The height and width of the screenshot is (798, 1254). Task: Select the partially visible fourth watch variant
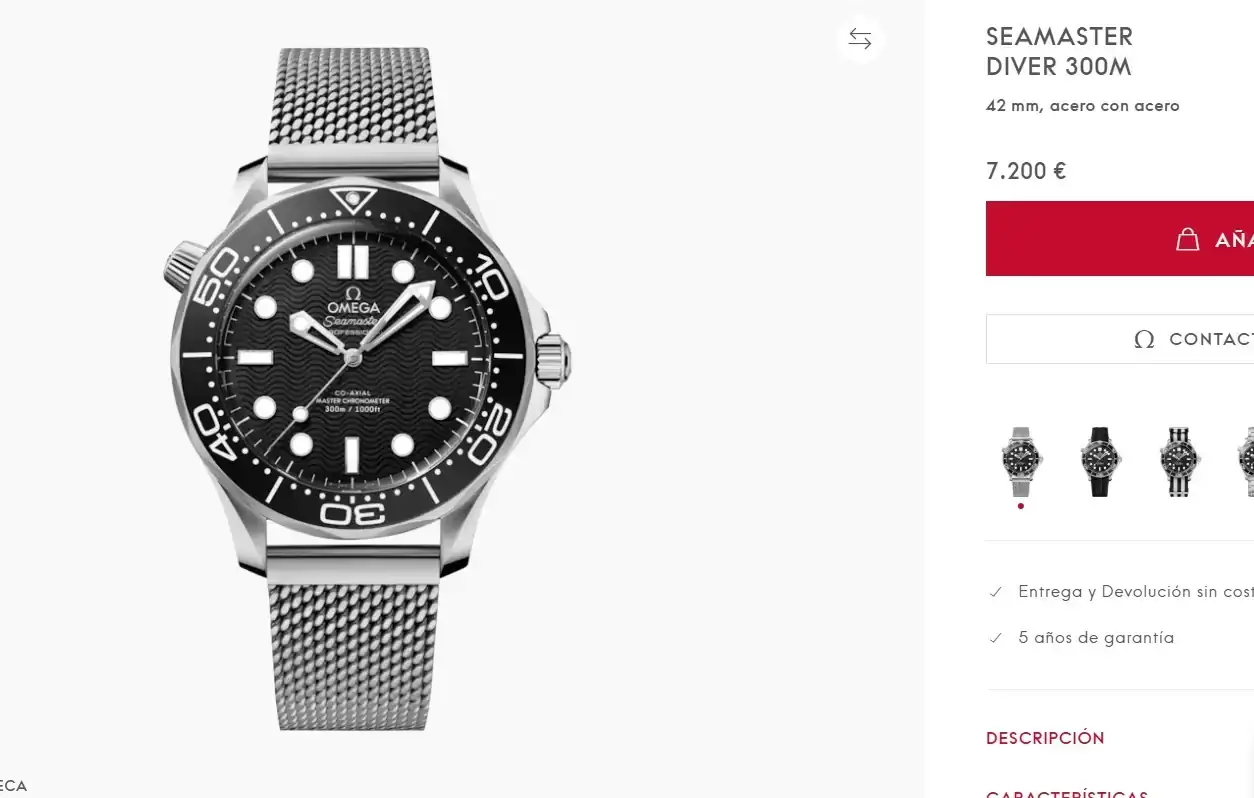click(x=1245, y=461)
